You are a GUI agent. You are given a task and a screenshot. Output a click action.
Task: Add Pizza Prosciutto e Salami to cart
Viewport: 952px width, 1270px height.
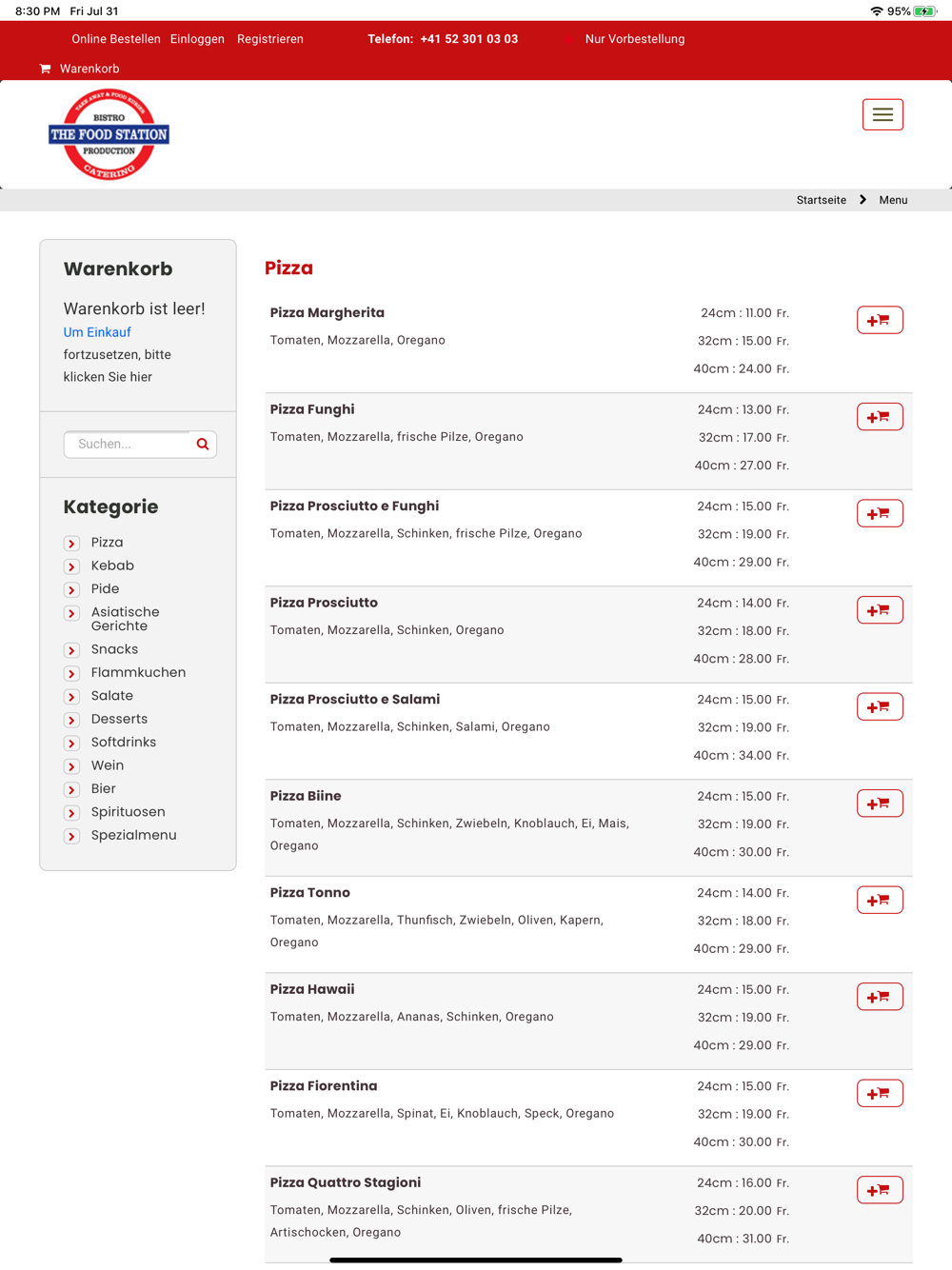tap(880, 706)
